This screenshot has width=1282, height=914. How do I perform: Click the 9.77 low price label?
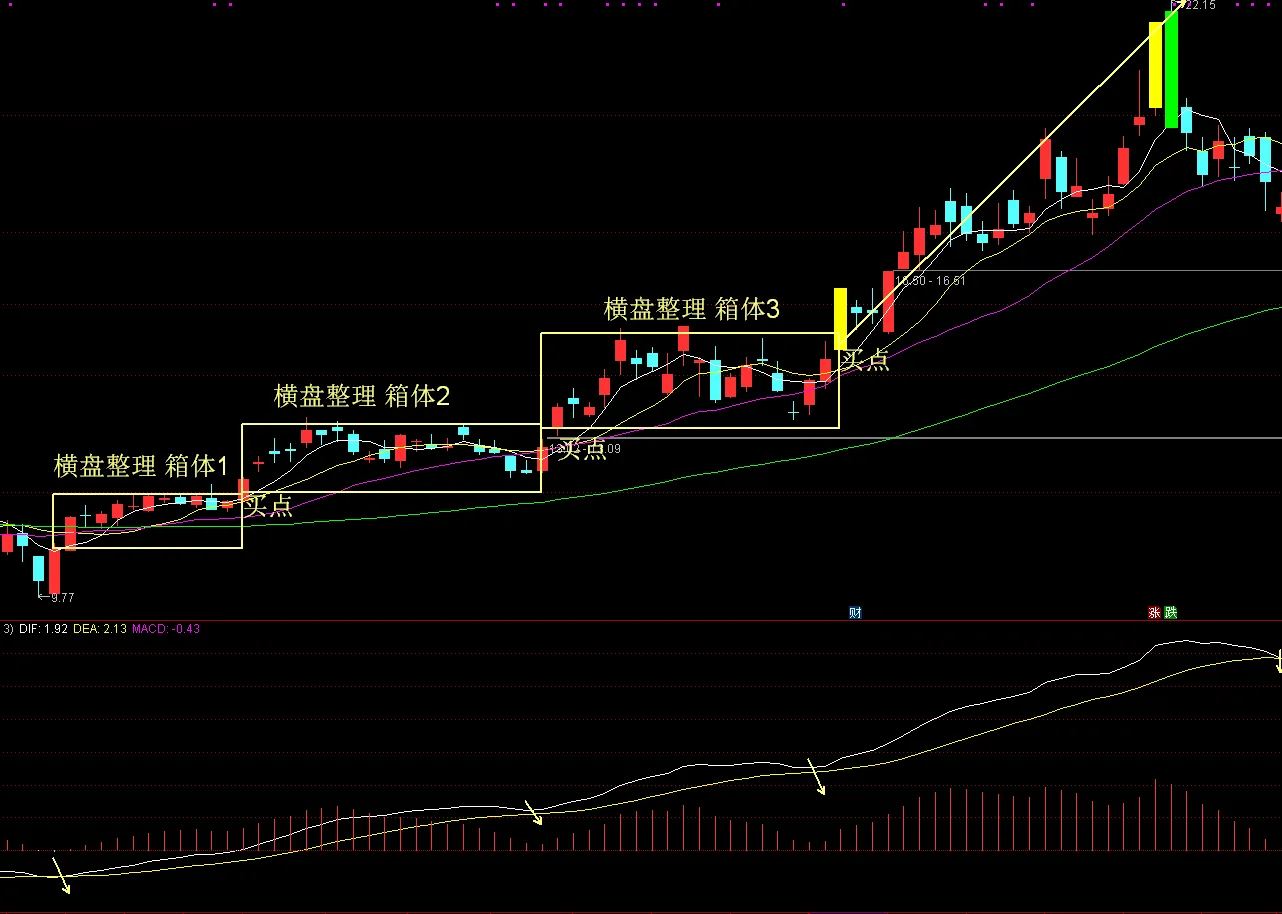point(61,598)
